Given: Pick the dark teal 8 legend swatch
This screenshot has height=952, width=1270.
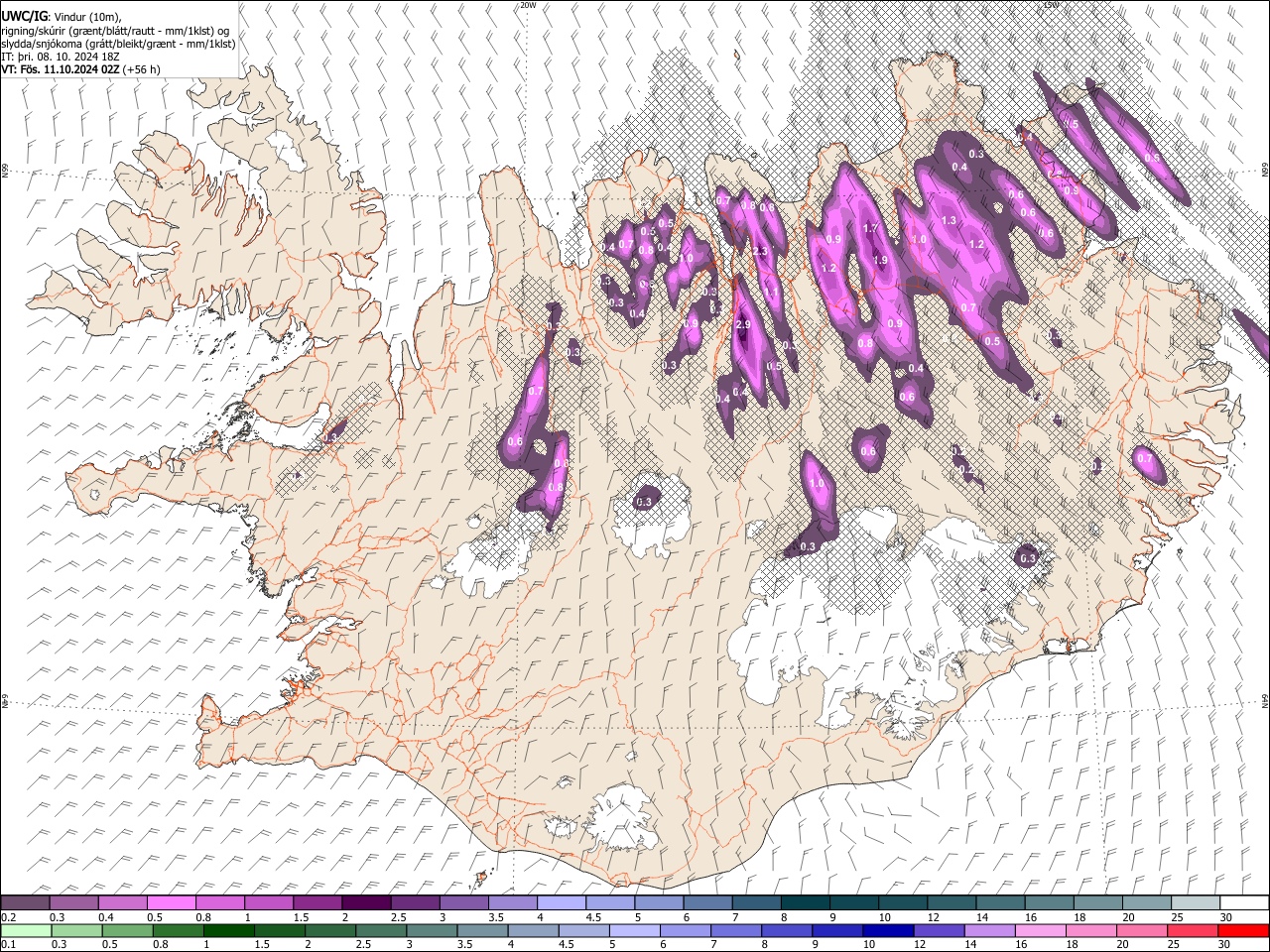Looking at the screenshot, I should pyautogui.click(x=805, y=902).
